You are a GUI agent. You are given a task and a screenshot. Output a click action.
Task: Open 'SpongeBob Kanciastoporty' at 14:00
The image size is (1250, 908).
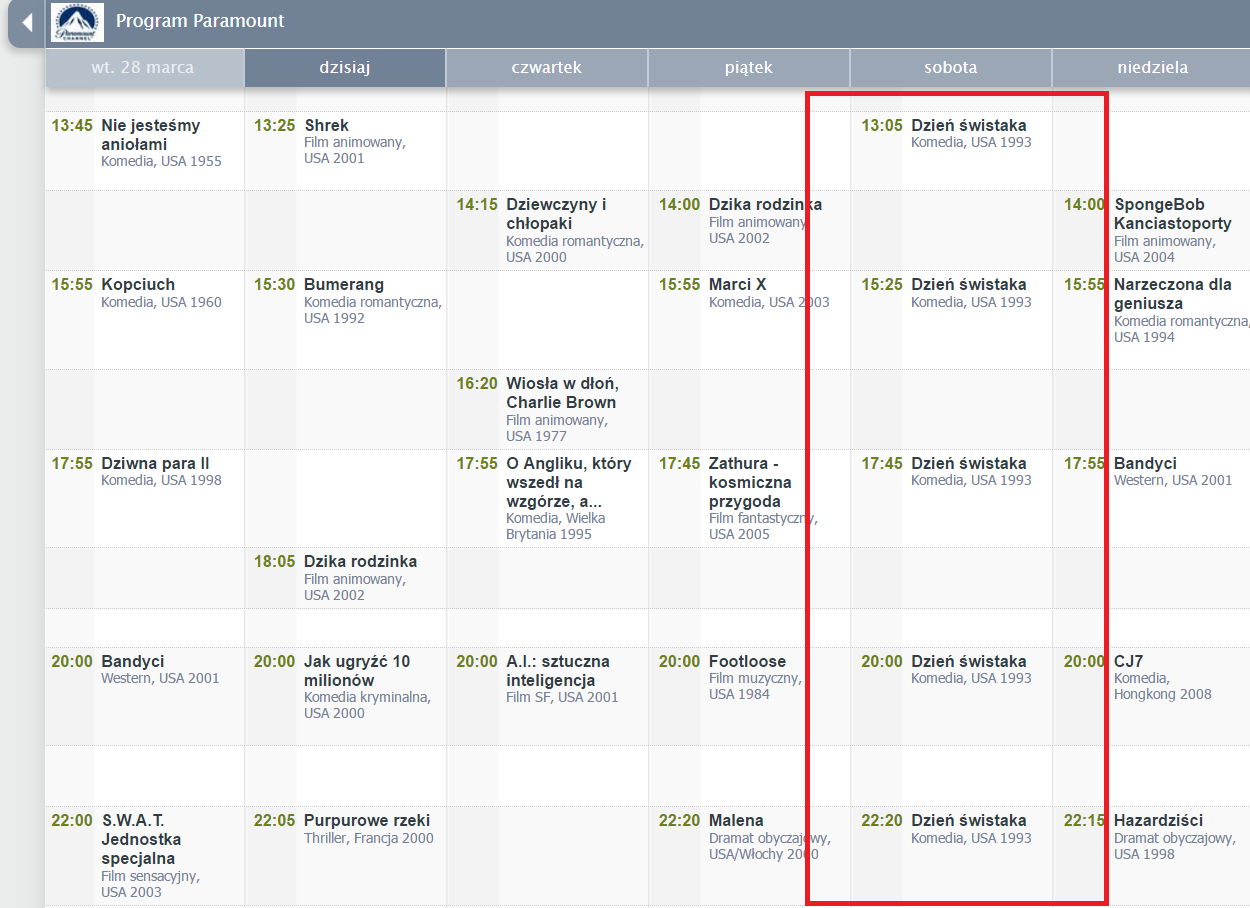(1173, 214)
